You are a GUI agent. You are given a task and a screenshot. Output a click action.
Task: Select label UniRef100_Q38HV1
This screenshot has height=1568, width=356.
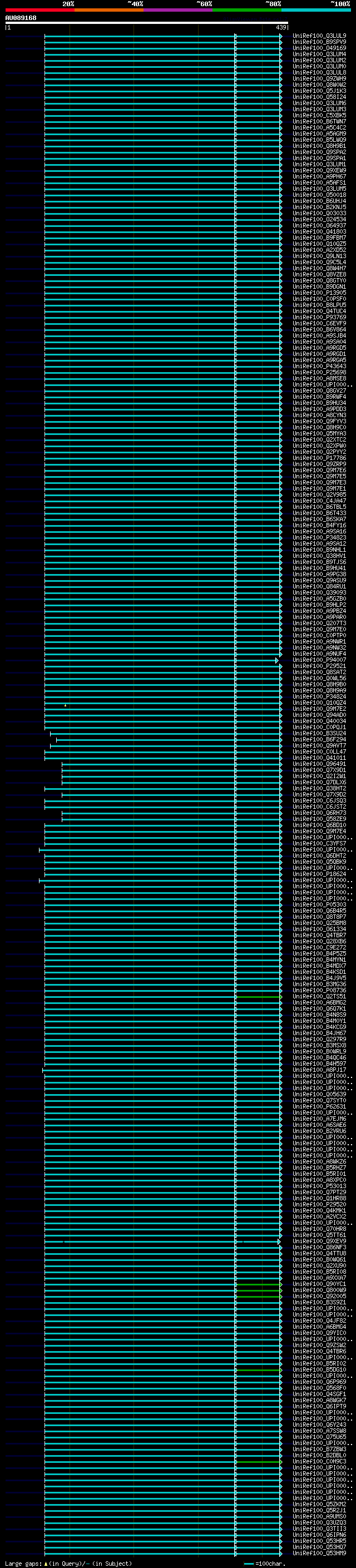[319, 556]
